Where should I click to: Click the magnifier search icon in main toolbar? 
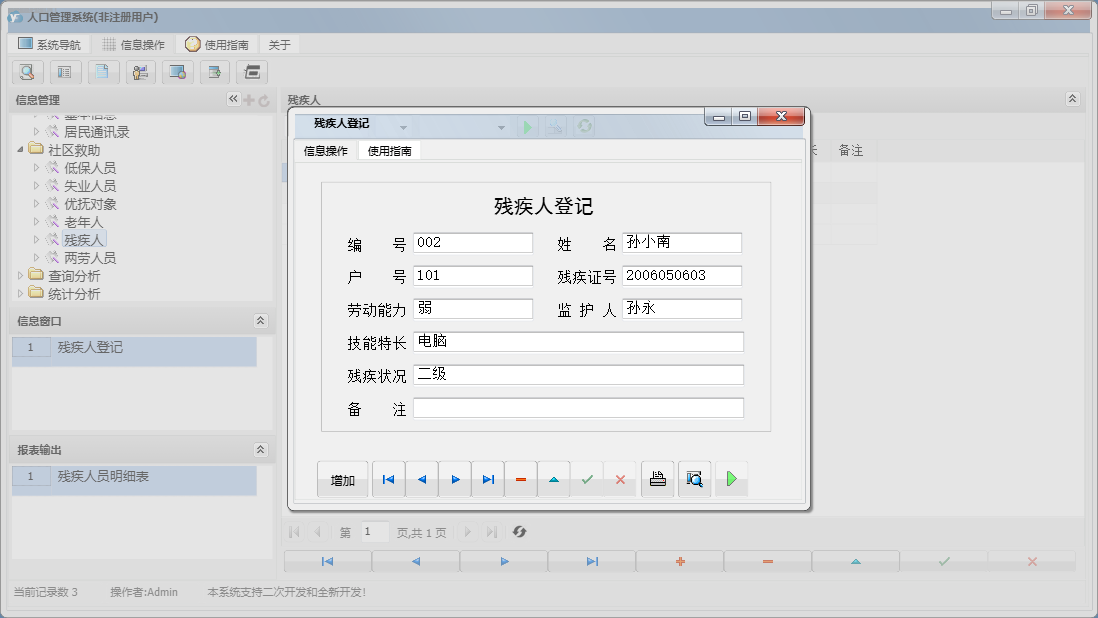[27, 72]
